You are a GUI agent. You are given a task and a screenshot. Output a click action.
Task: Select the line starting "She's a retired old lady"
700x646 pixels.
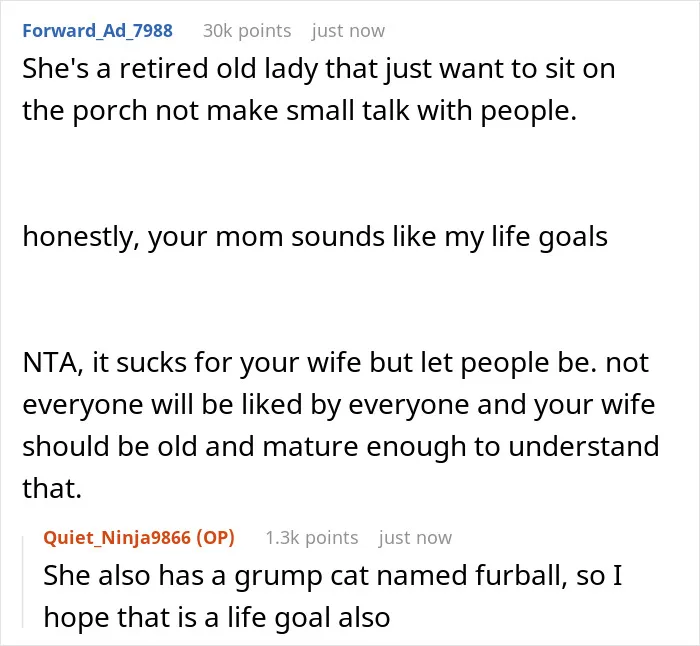[x=319, y=69]
